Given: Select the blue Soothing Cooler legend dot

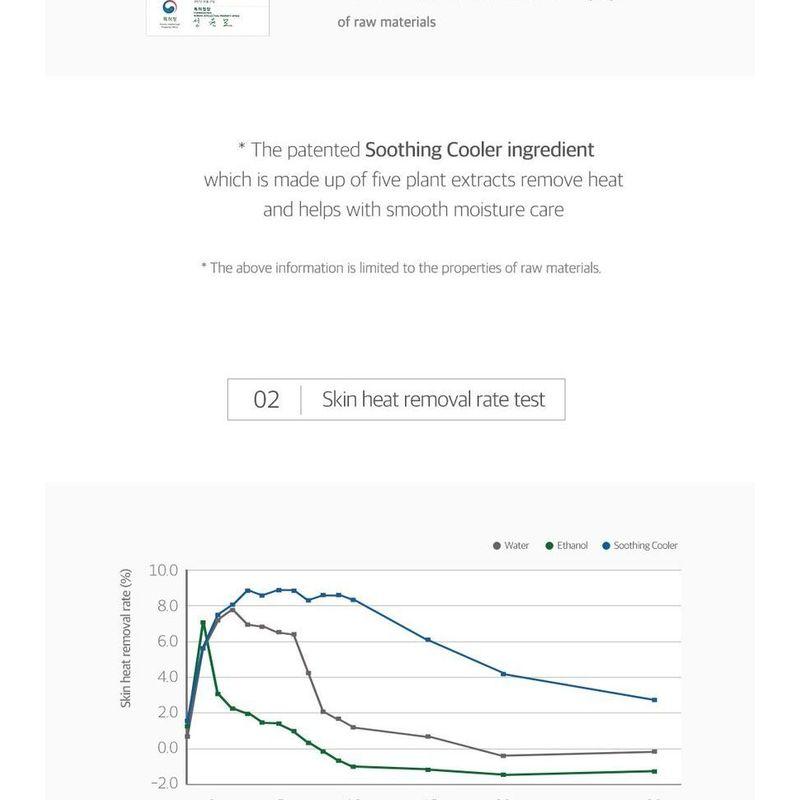Looking at the screenshot, I should pos(606,546).
